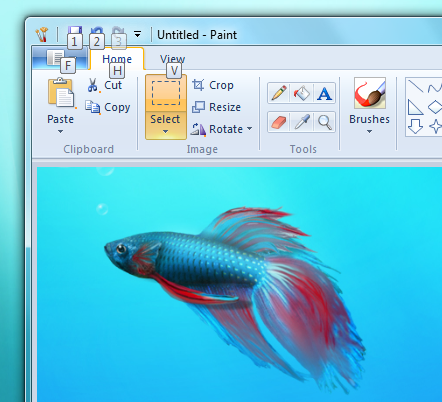Open the Brushes dropdown arrow
Screen dimensions: 442x402
point(369,131)
